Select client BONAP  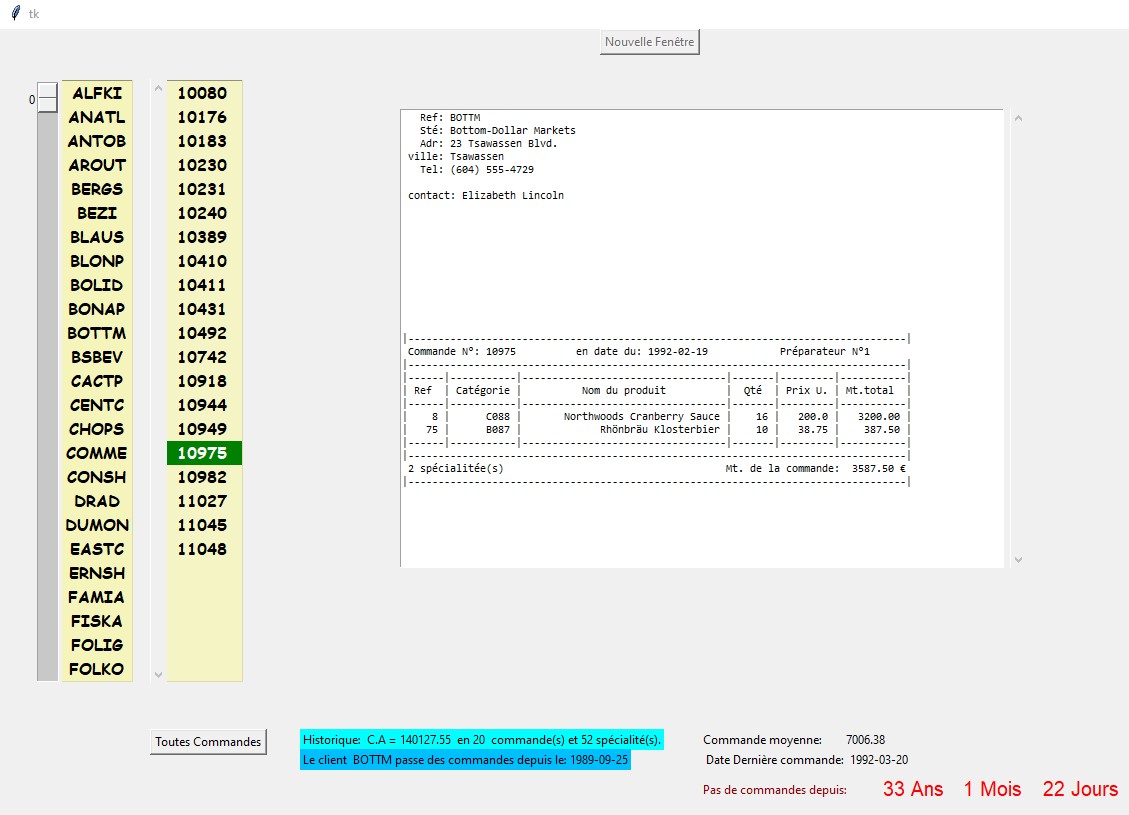pos(97,309)
